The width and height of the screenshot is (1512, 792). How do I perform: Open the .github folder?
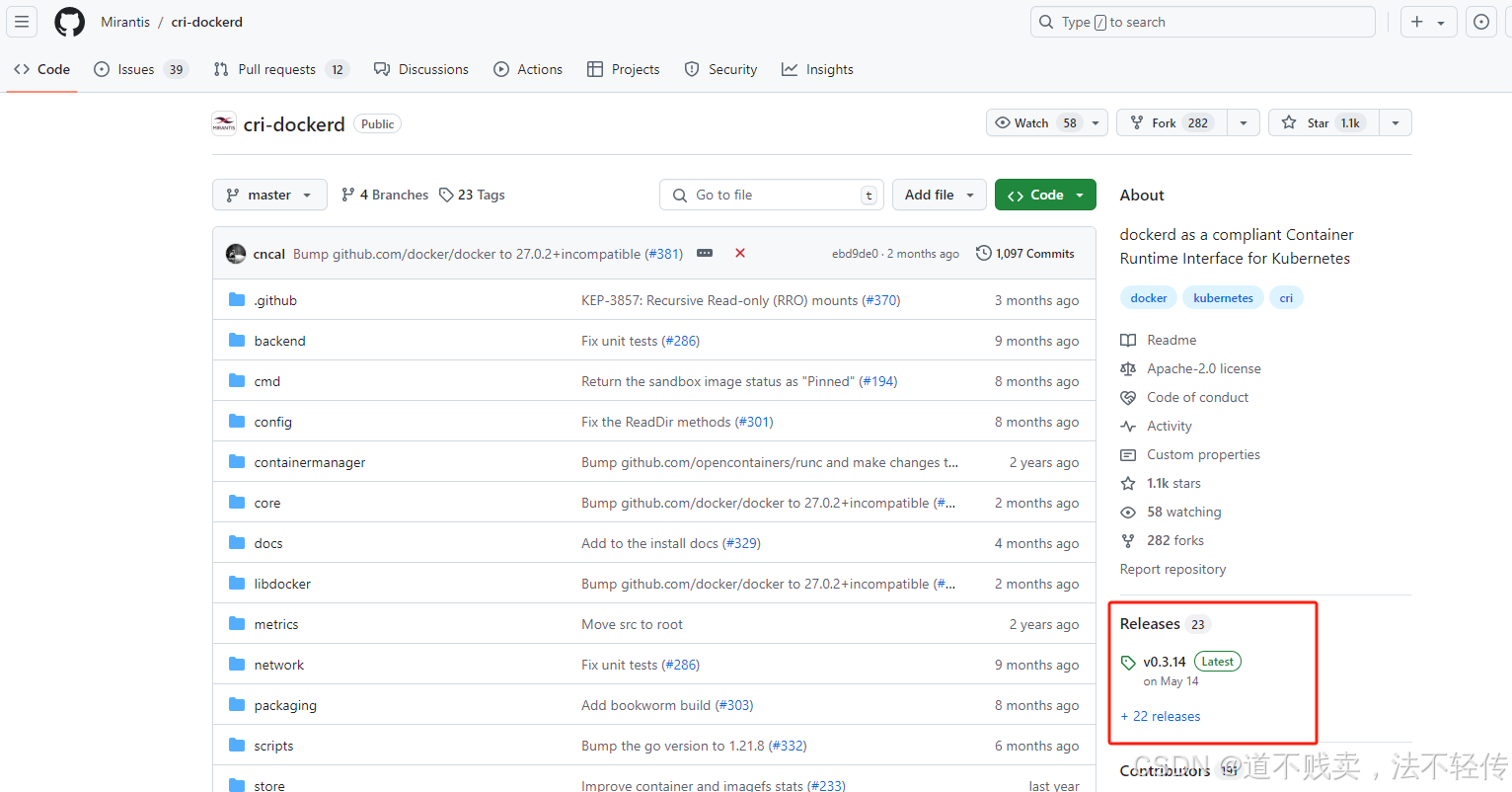[x=275, y=300]
